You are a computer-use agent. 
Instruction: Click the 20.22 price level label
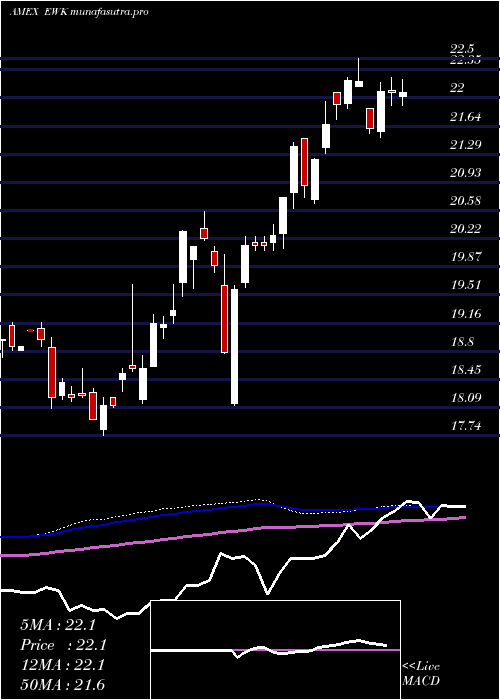pyautogui.click(x=466, y=229)
